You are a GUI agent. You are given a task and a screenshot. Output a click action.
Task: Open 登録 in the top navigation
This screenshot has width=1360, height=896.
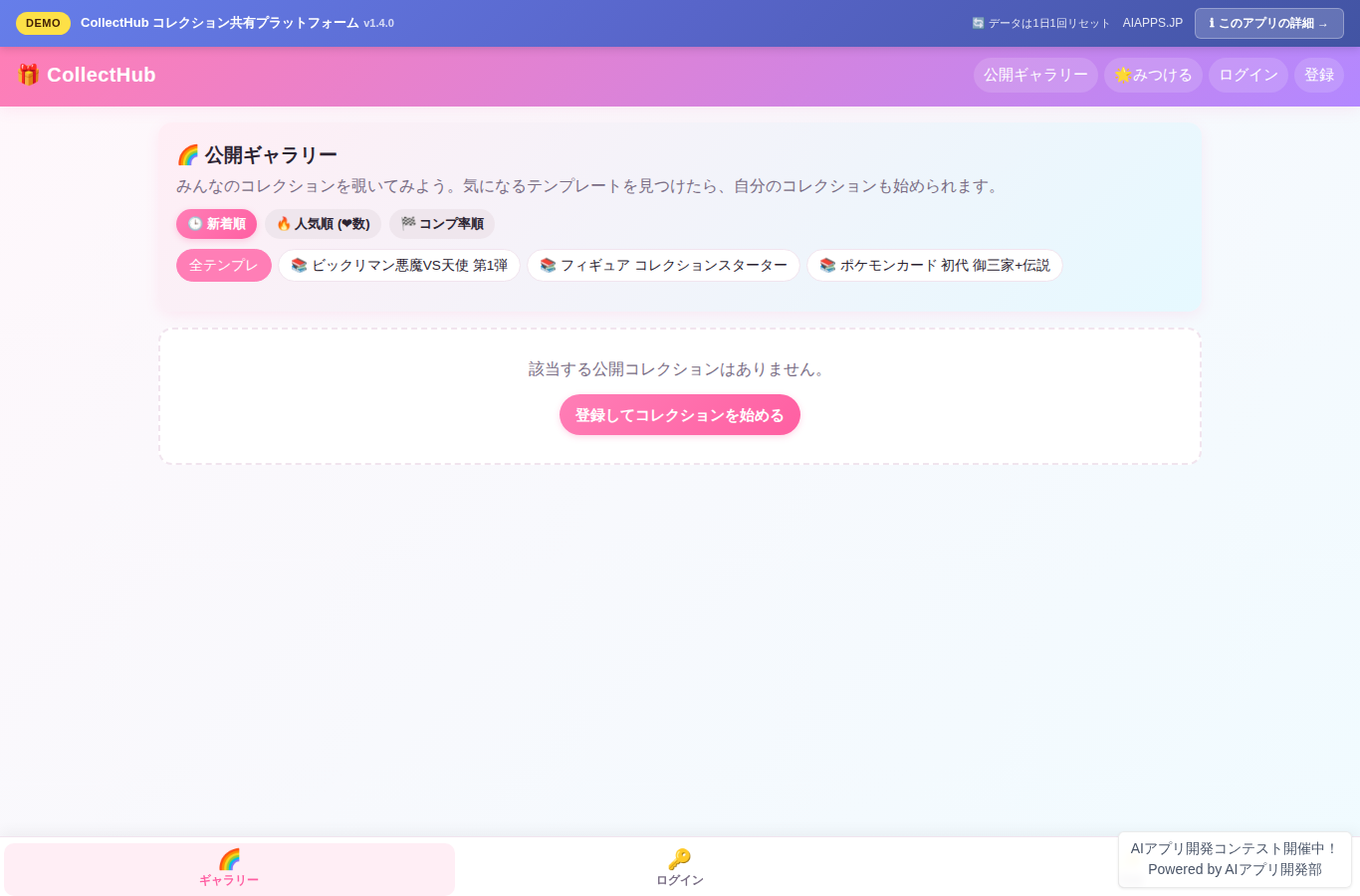point(1319,75)
